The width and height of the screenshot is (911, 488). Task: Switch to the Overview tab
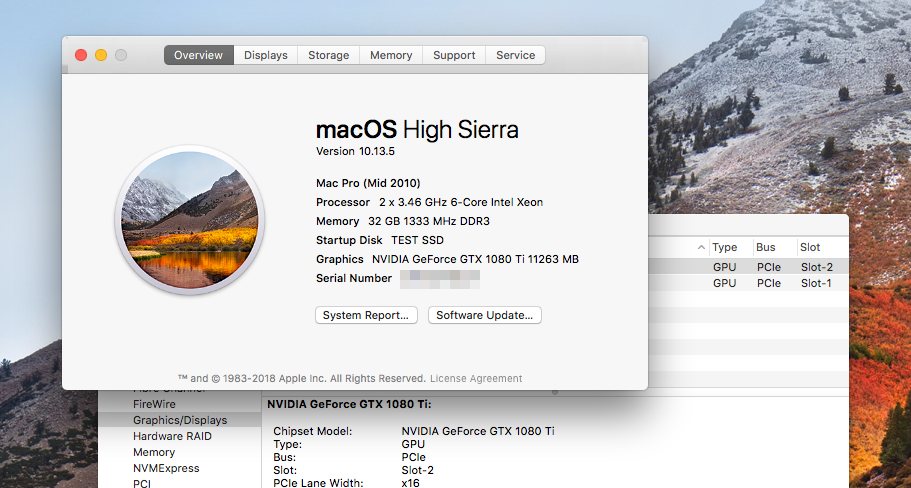tap(199, 55)
